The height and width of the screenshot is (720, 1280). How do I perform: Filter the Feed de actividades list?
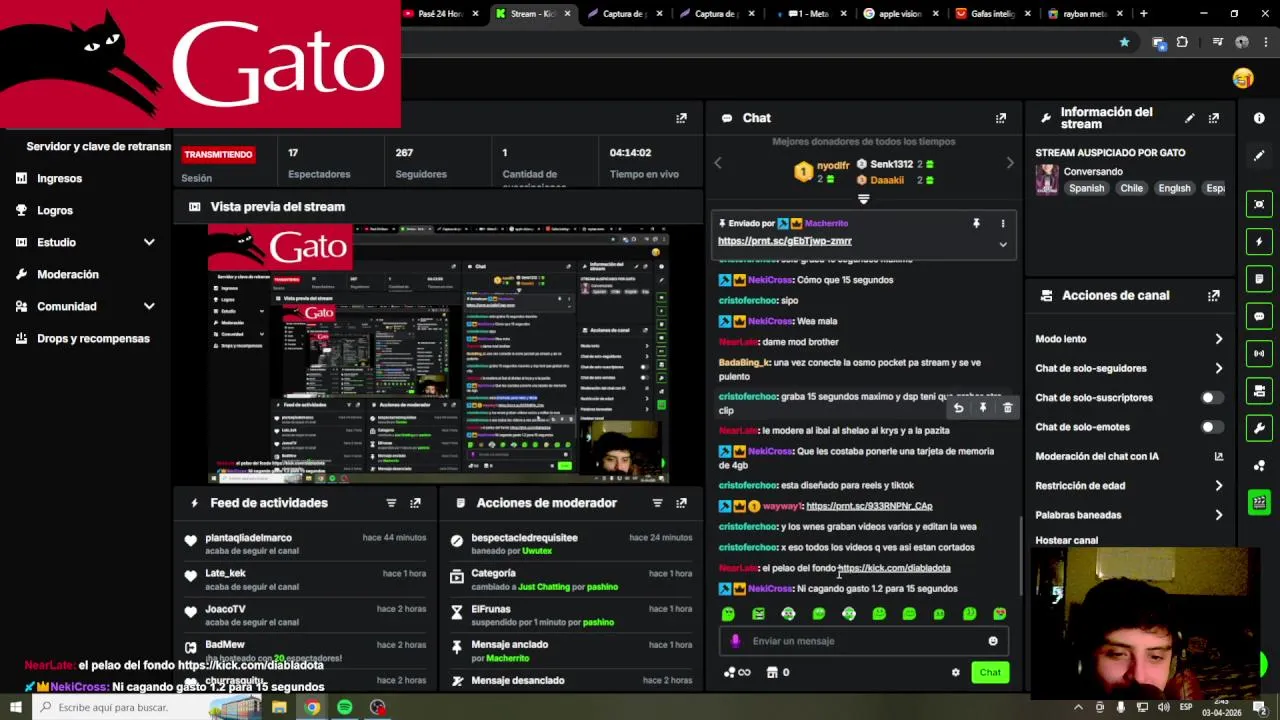point(391,503)
